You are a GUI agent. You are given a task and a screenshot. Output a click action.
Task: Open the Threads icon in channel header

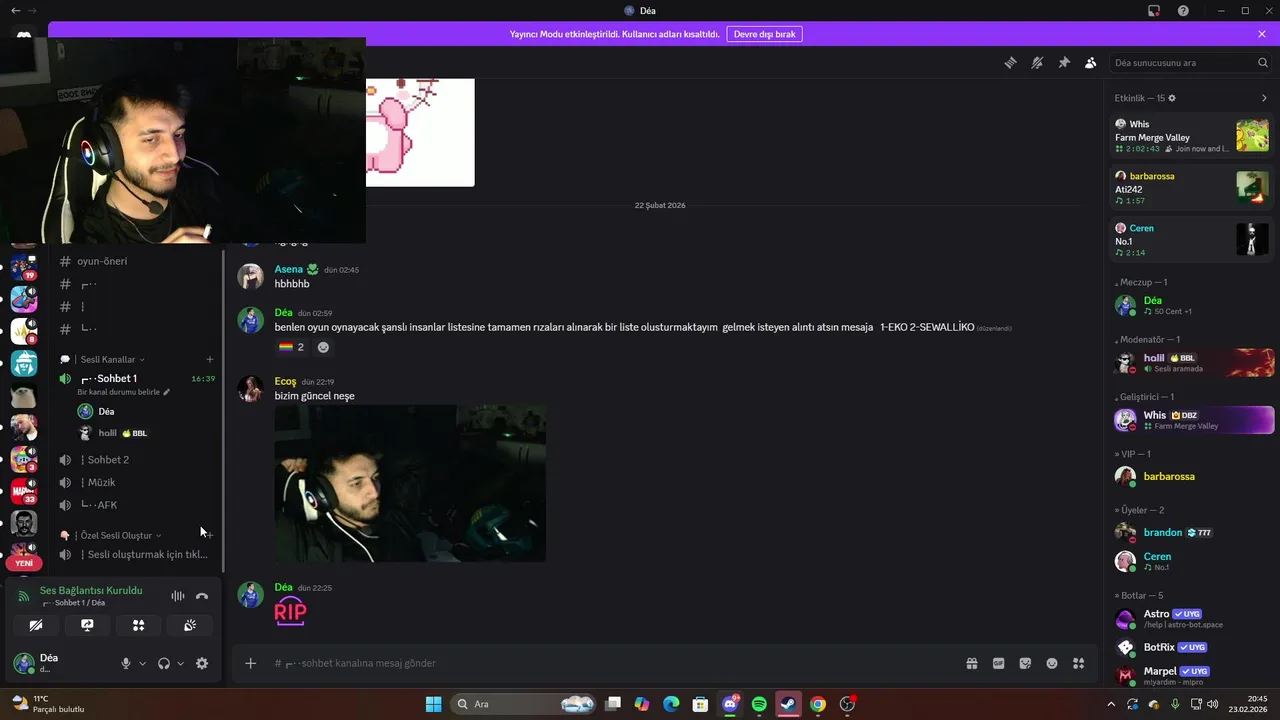tap(1010, 62)
